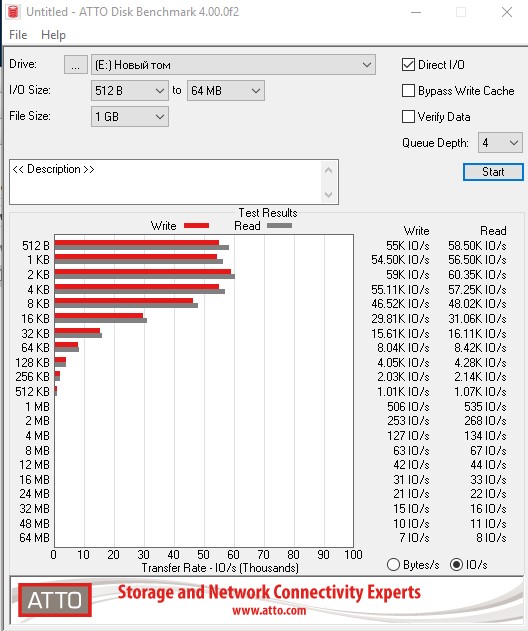
Task: Click the 16.11K IO/s read value
Action: pyautogui.click(x=477, y=334)
